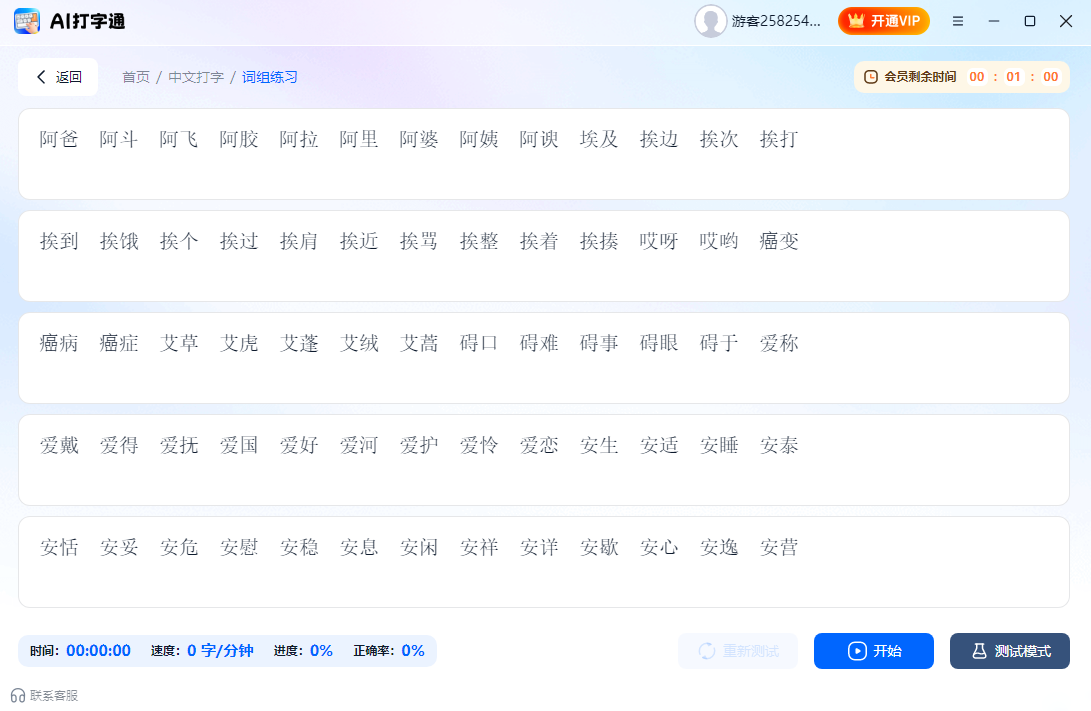1091x711 pixels.
Task: Go to 首页 in the breadcrumb
Action: 136,77
